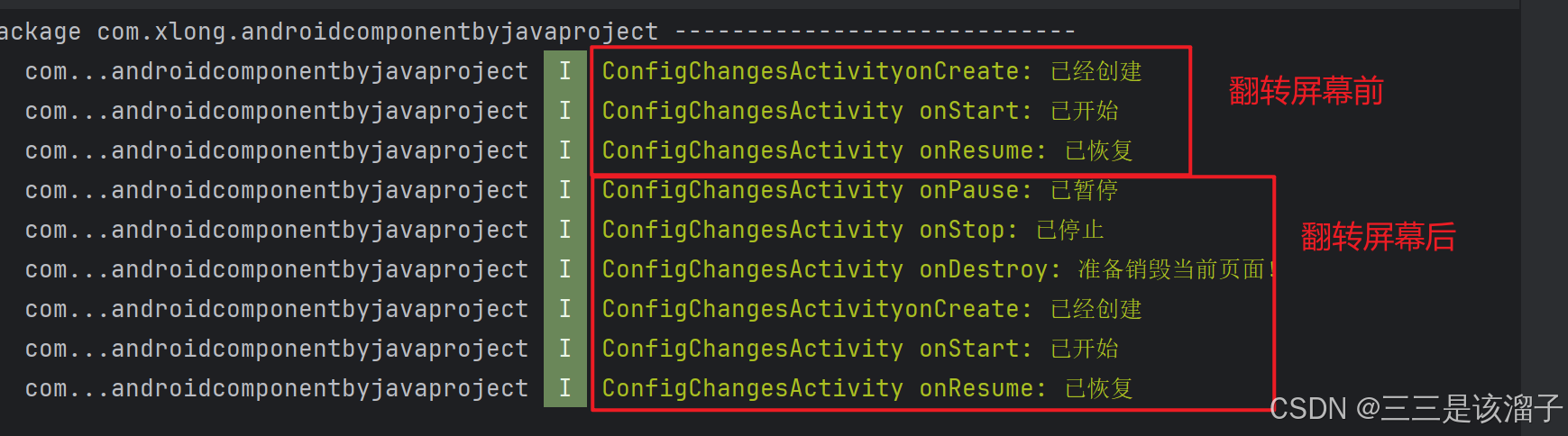
Task: Select the onCreate 已经创建 log inside the 翻转屏幕后 box
Action: (872, 309)
